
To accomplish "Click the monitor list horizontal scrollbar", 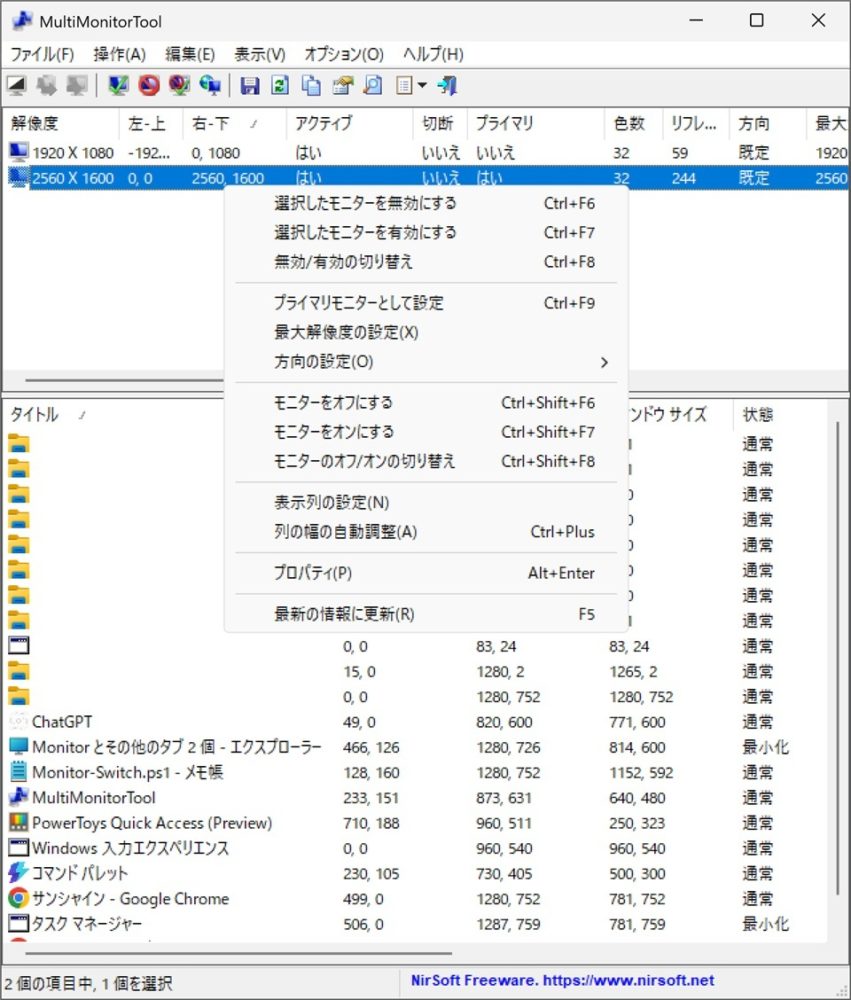I will 124,380.
